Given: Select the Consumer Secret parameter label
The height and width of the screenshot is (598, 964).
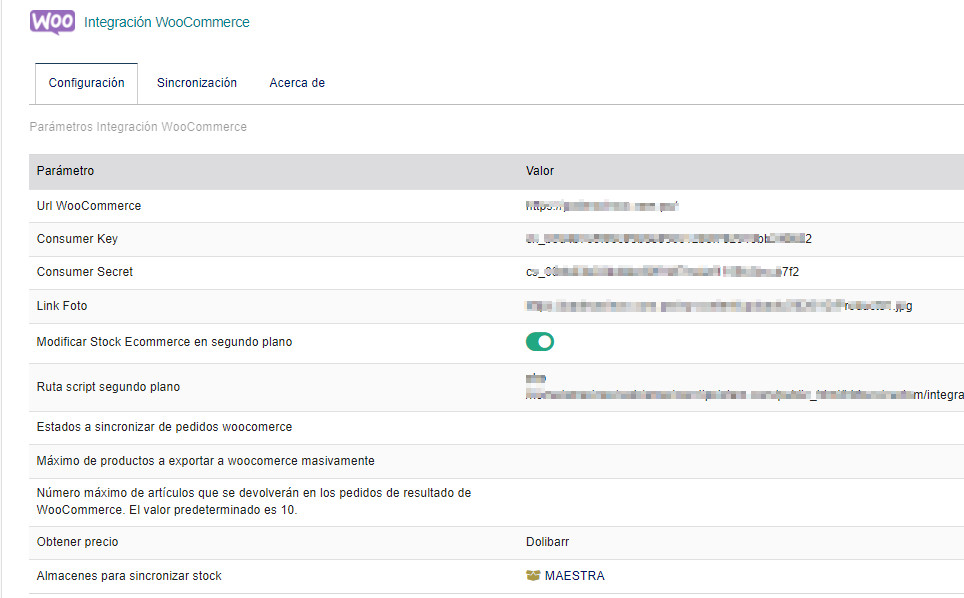Looking at the screenshot, I should click(84, 272).
